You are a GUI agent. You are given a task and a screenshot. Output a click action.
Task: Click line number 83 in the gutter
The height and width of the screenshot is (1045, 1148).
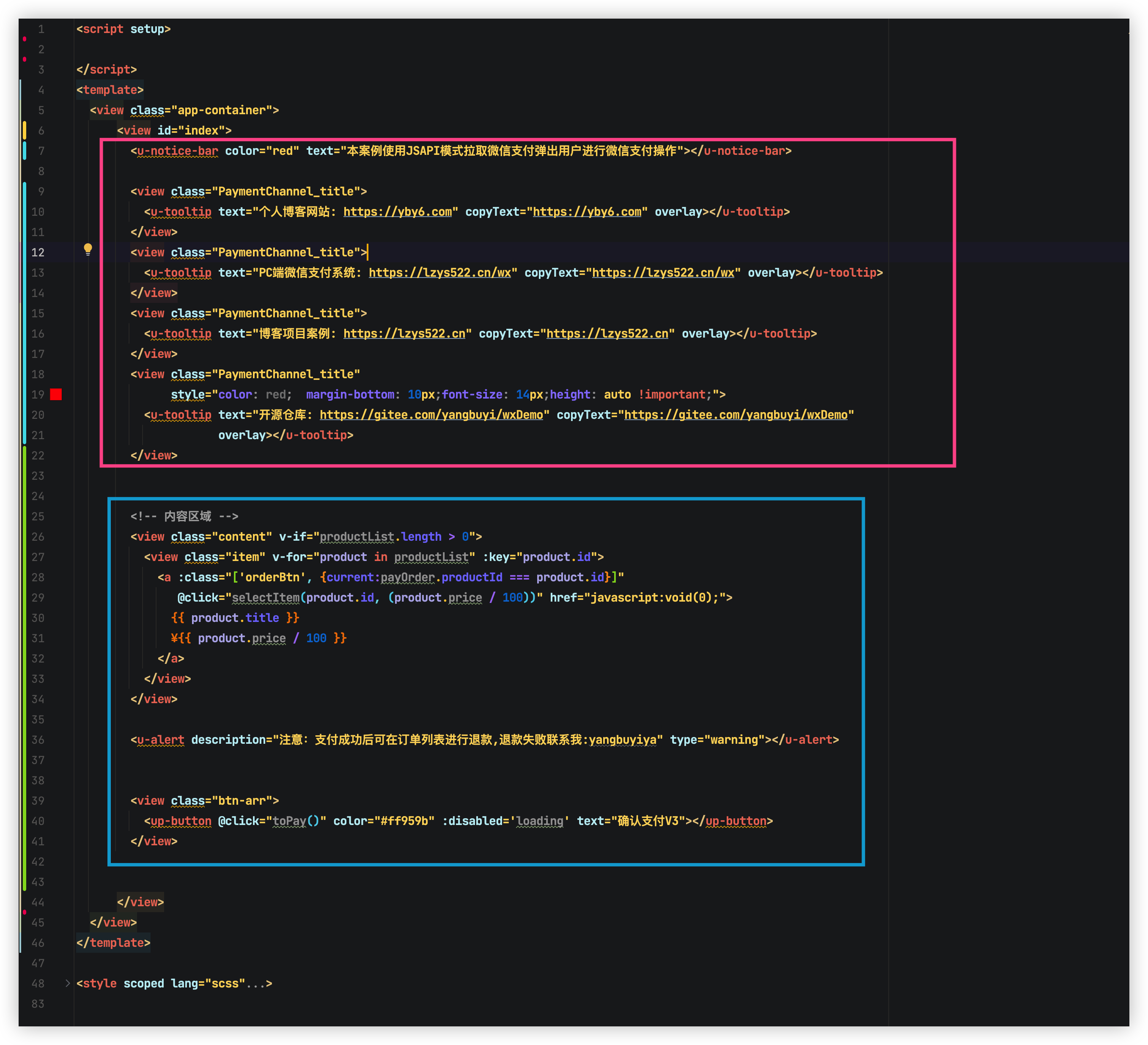click(x=38, y=1004)
